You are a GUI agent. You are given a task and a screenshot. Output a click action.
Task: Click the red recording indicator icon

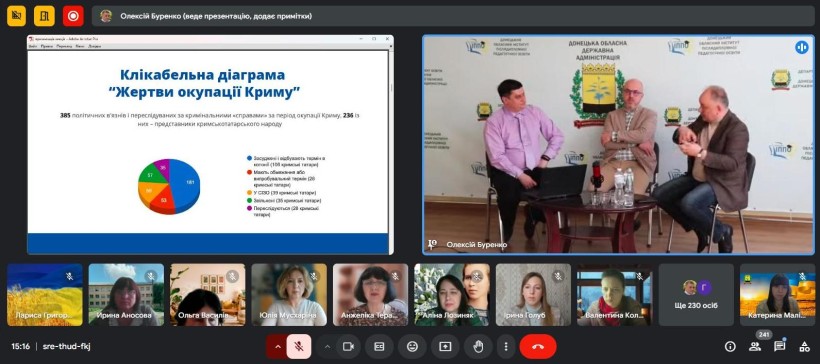click(x=73, y=16)
